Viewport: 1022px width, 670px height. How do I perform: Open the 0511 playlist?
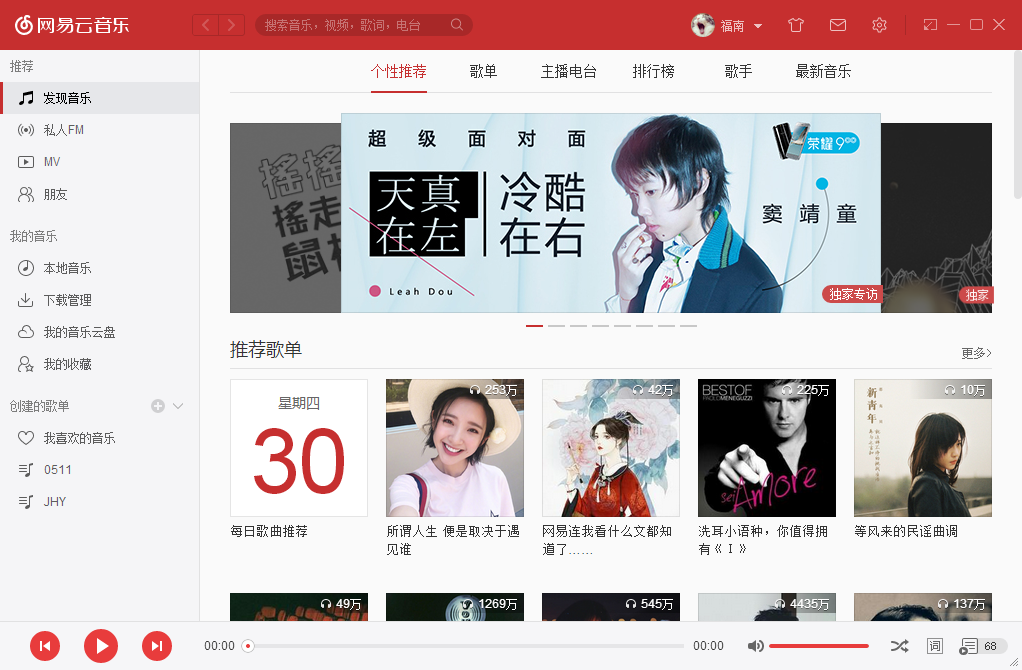tap(100, 469)
